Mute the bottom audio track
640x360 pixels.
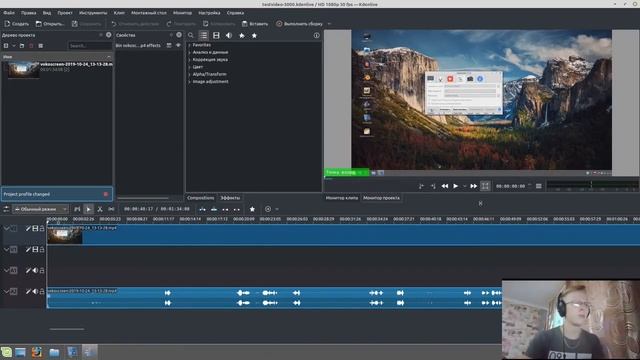[x=35, y=291]
